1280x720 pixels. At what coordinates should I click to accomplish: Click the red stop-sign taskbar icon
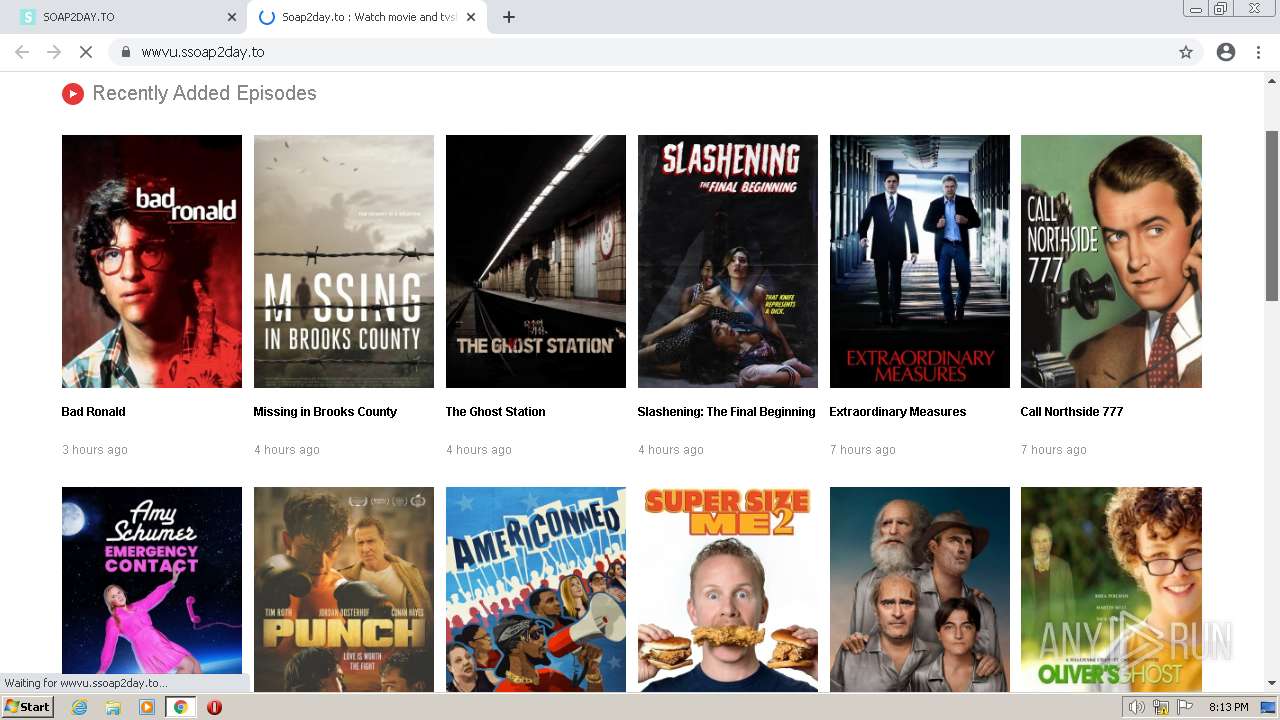click(x=214, y=707)
